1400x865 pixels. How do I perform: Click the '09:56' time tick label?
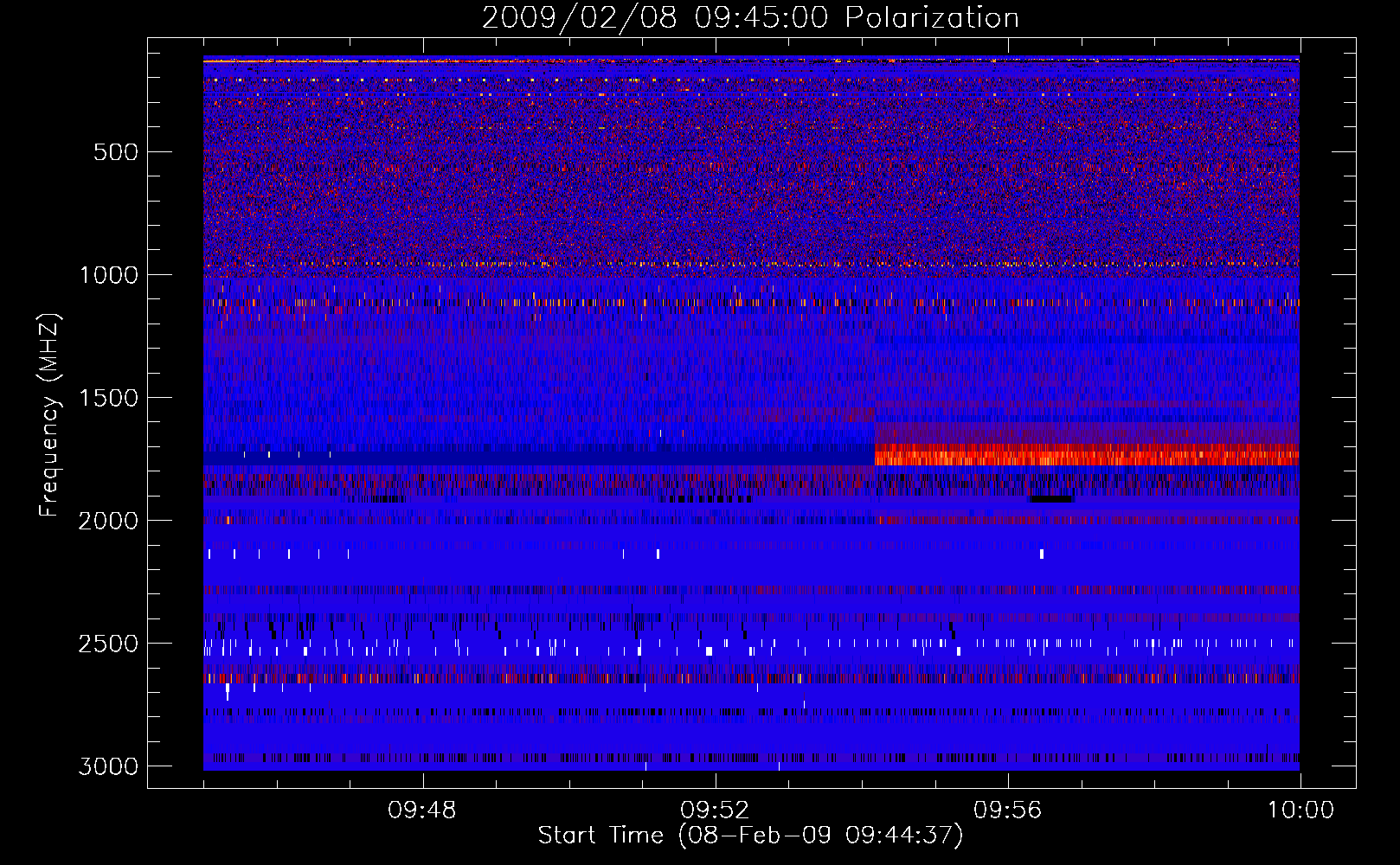(1008, 811)
